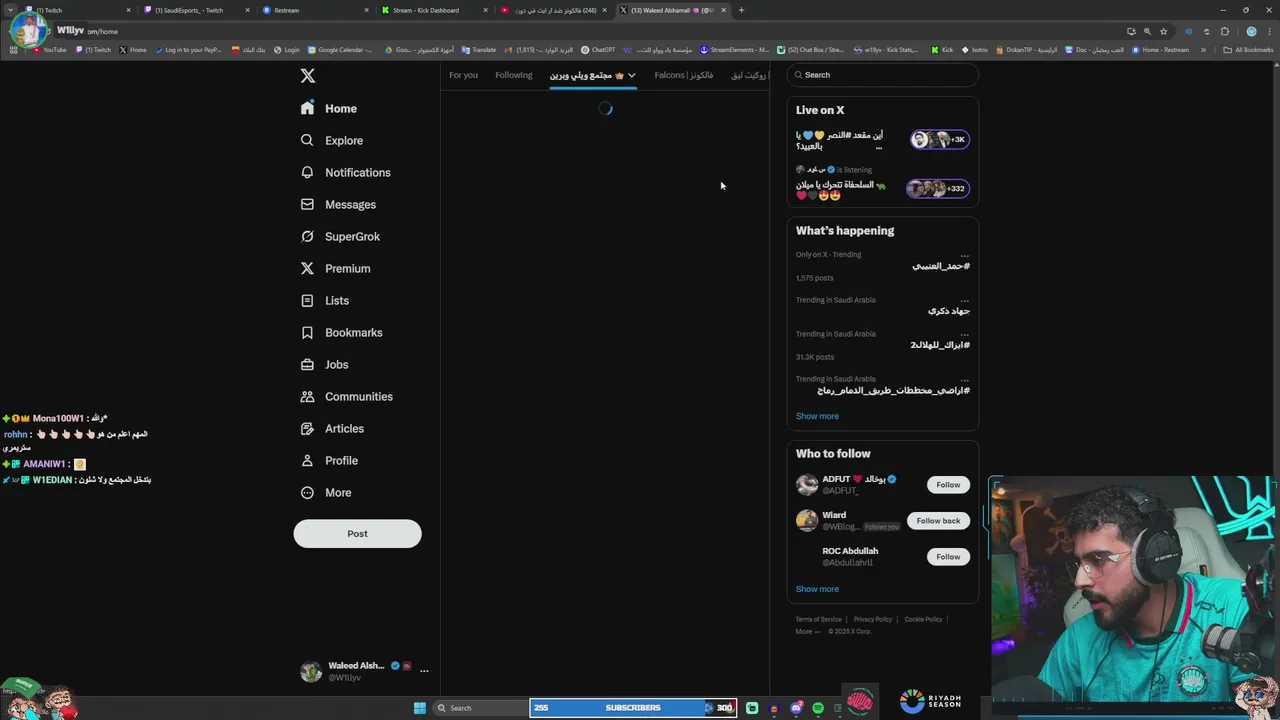Open Communities in the sidebar

[346, 396]
